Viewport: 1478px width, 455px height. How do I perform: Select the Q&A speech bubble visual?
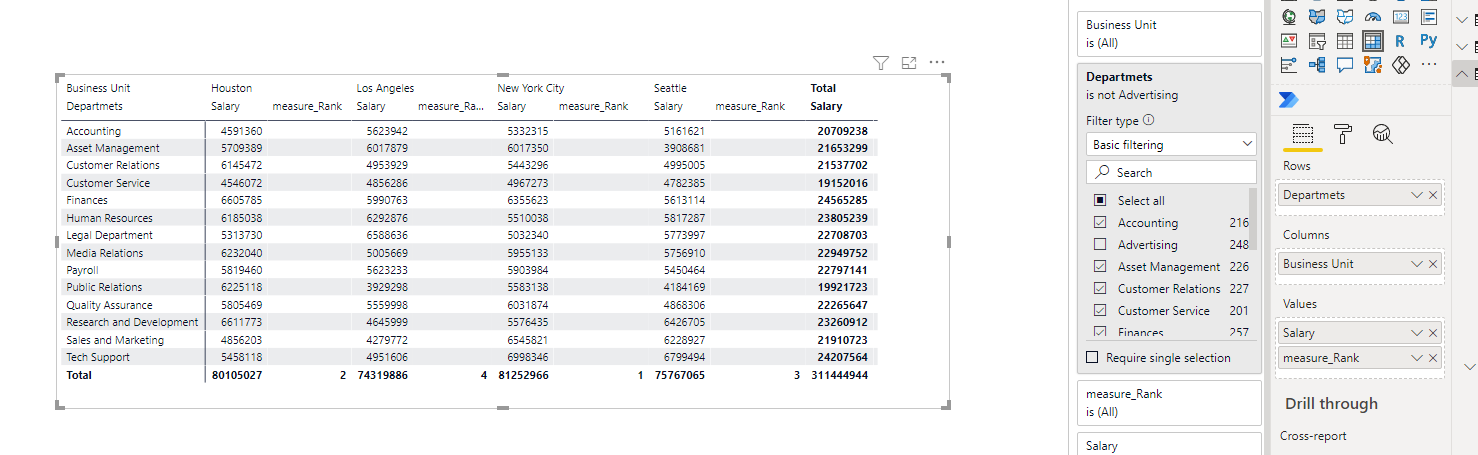(x=1345, y=65)
